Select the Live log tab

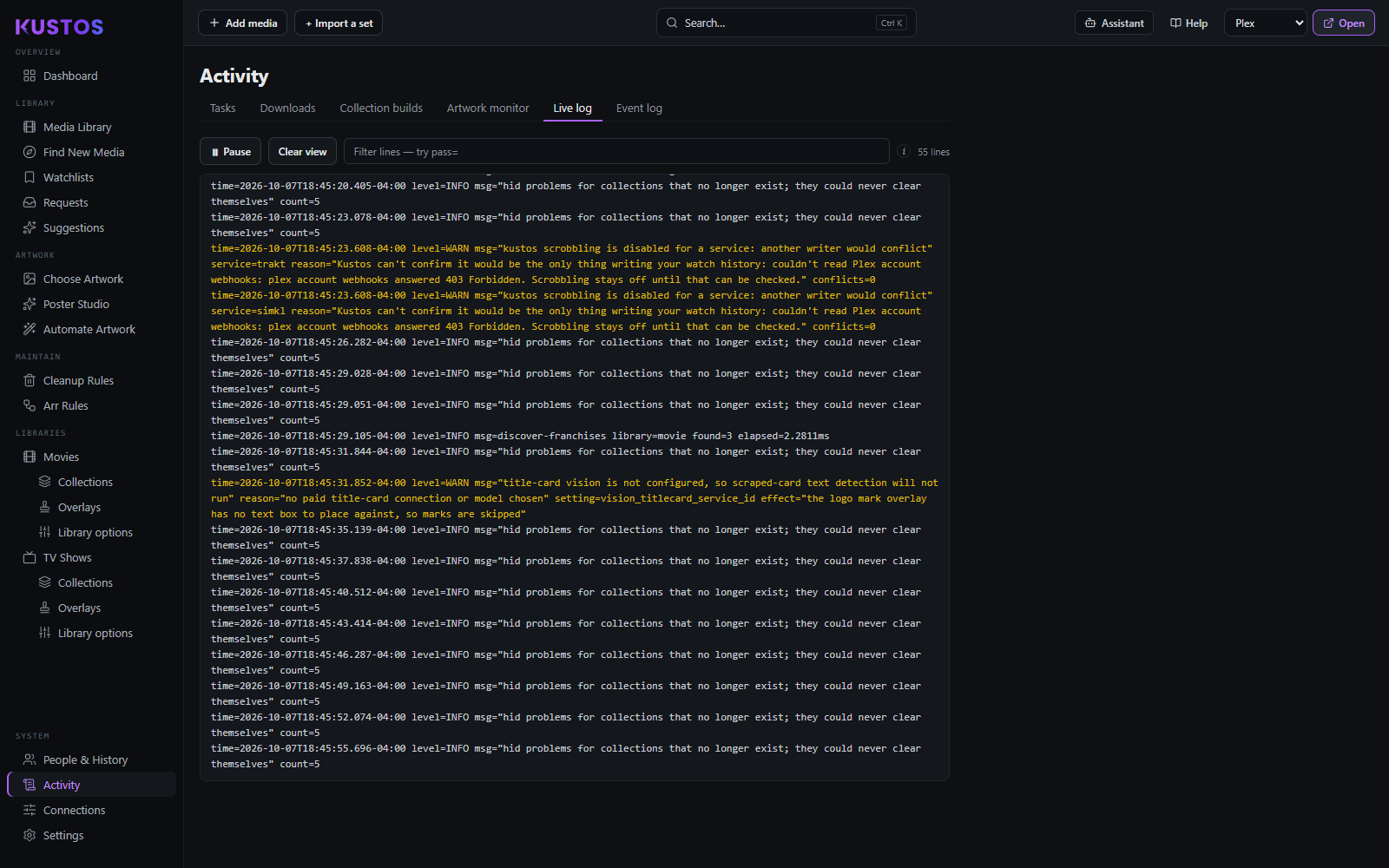click(x=573, y=108)
